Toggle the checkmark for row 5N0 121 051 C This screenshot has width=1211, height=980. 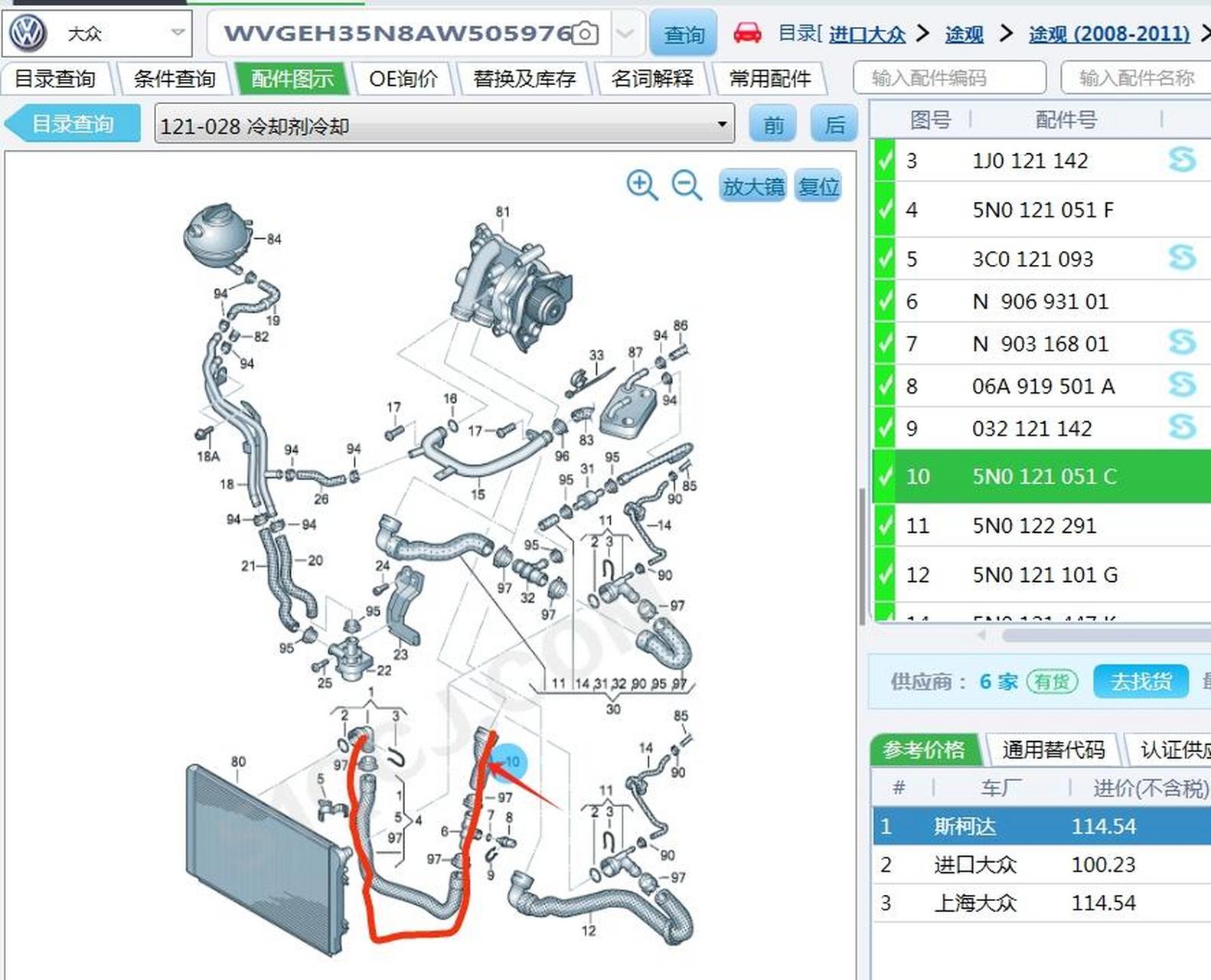point(884,476)
